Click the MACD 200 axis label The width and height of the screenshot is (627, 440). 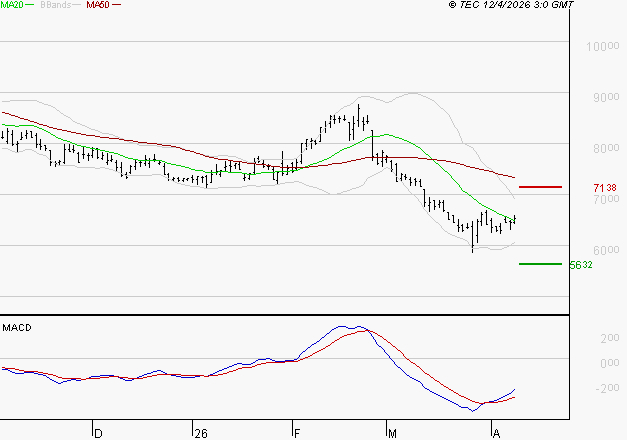[610, 338]
